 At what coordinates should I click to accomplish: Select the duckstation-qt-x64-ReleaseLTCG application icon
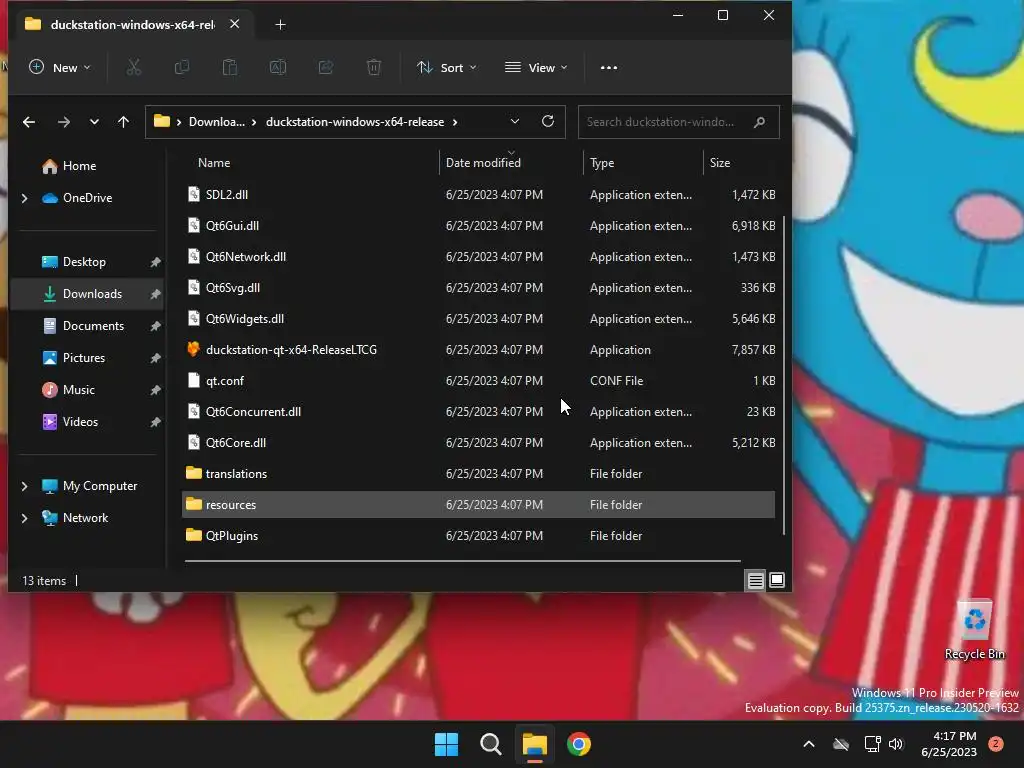(x=193, y=349)
